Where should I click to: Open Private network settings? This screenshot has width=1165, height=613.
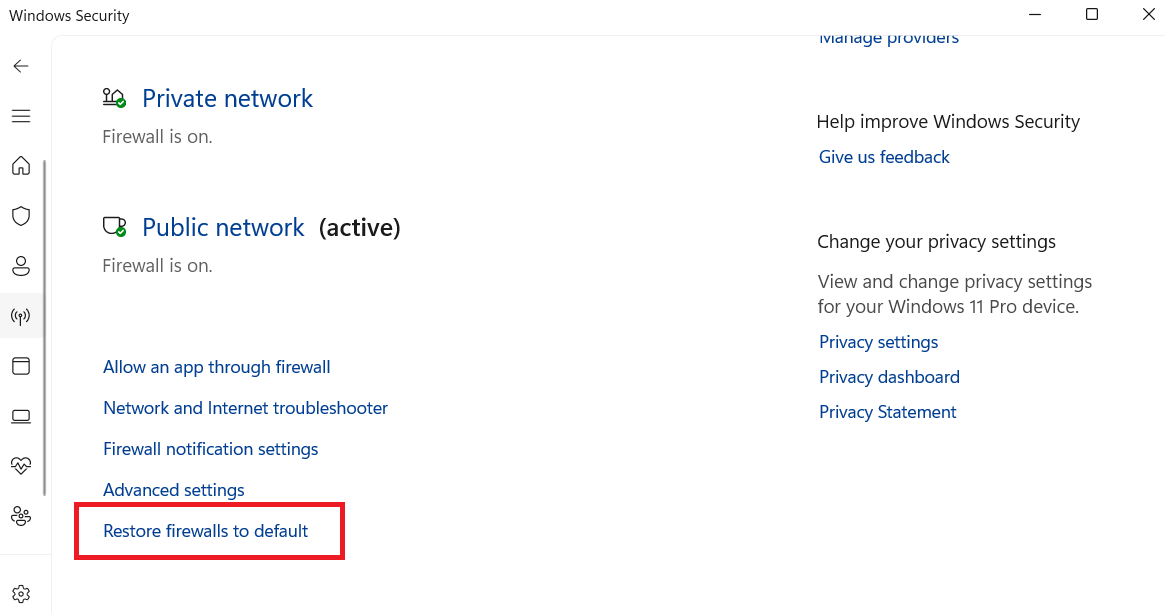pyautogui.click(x=227, y=99)
